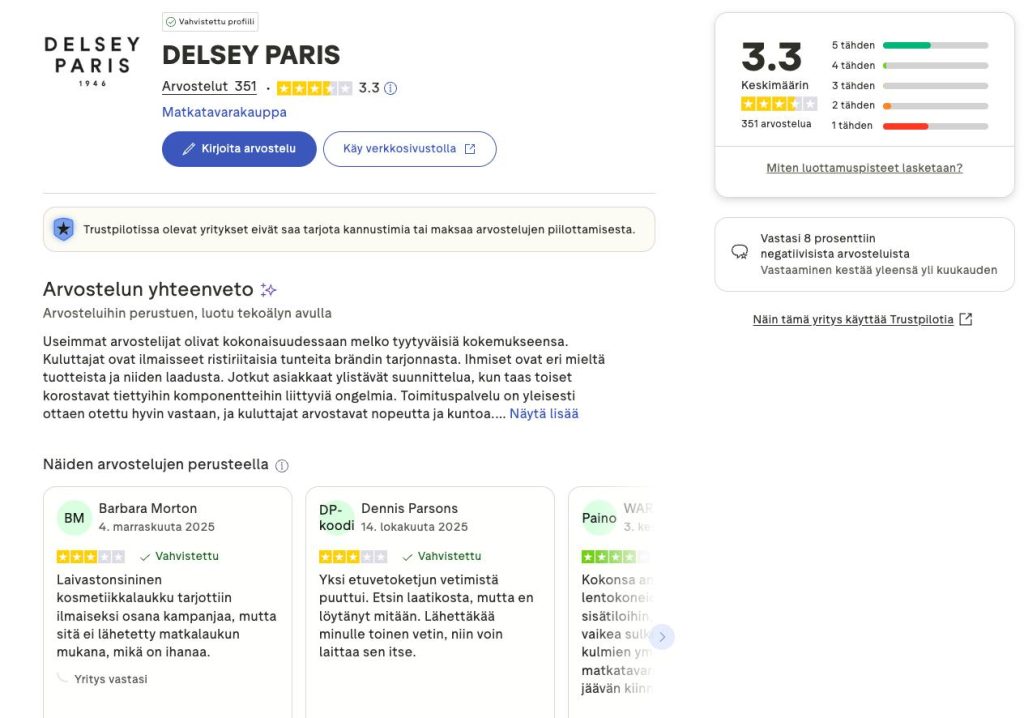
Task: Click the Arvostelut 351 link
Action: point(209,86)
